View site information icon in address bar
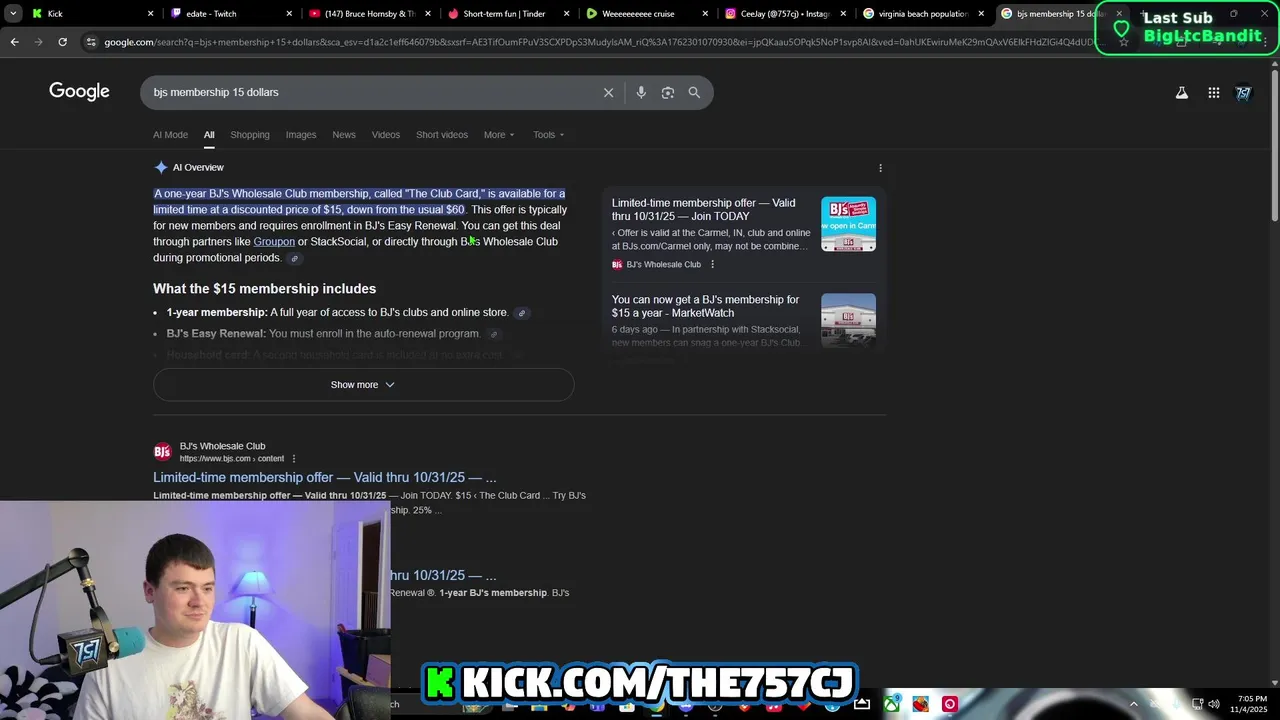 tap(91, 42)
